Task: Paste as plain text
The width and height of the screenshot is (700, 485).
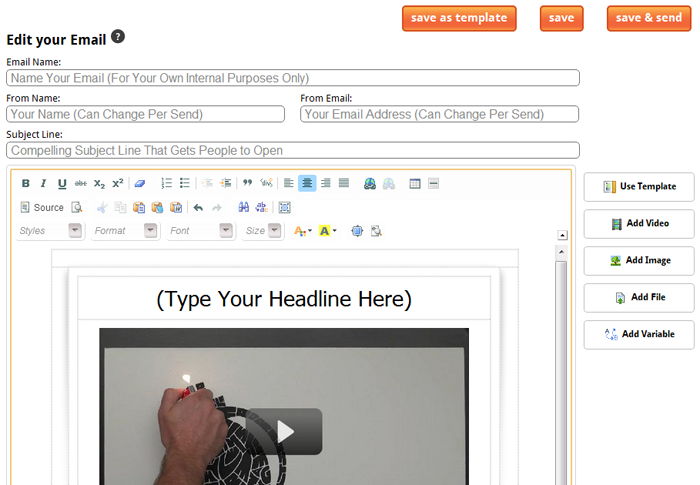Action: pos(158,208)
